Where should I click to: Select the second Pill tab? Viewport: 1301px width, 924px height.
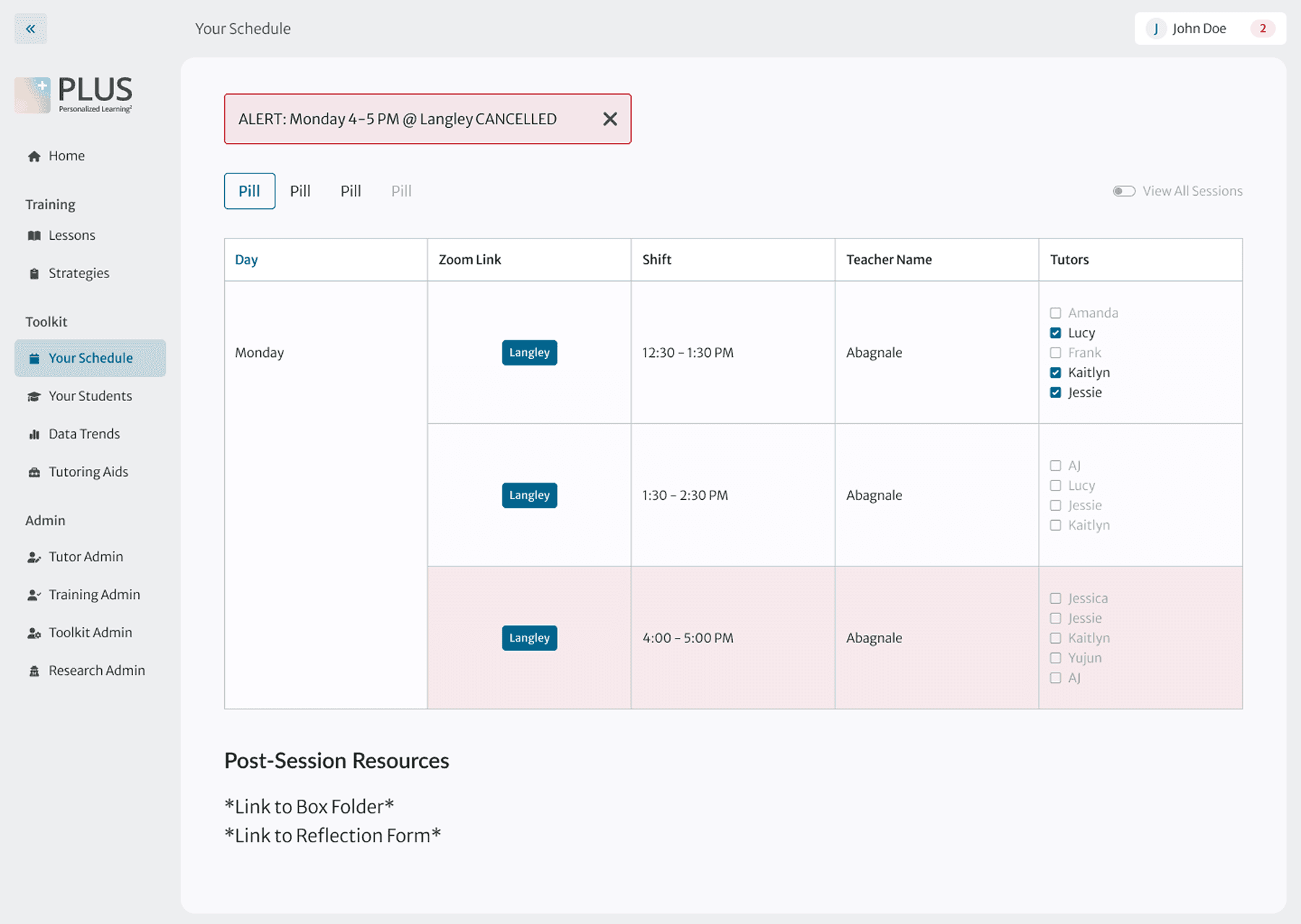[300, 191]
